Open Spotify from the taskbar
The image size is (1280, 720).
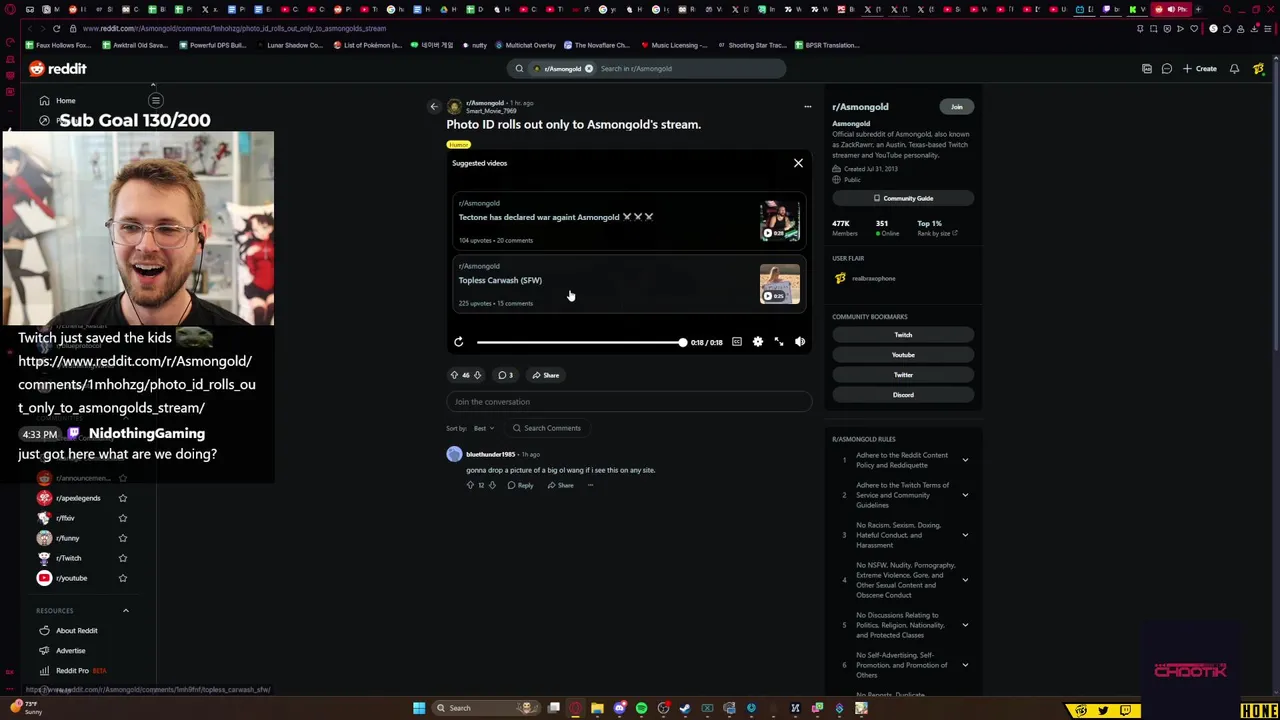click(641, 708)
